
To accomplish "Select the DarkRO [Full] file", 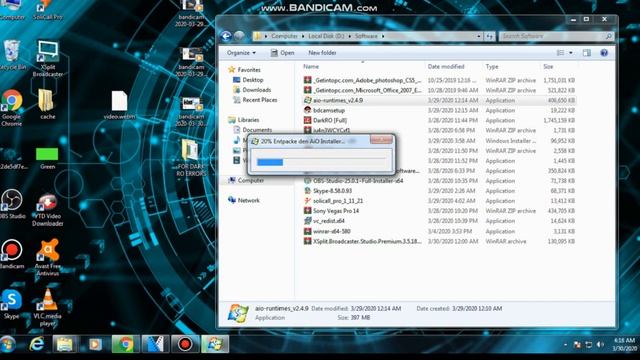I will (x=439, y=120).
